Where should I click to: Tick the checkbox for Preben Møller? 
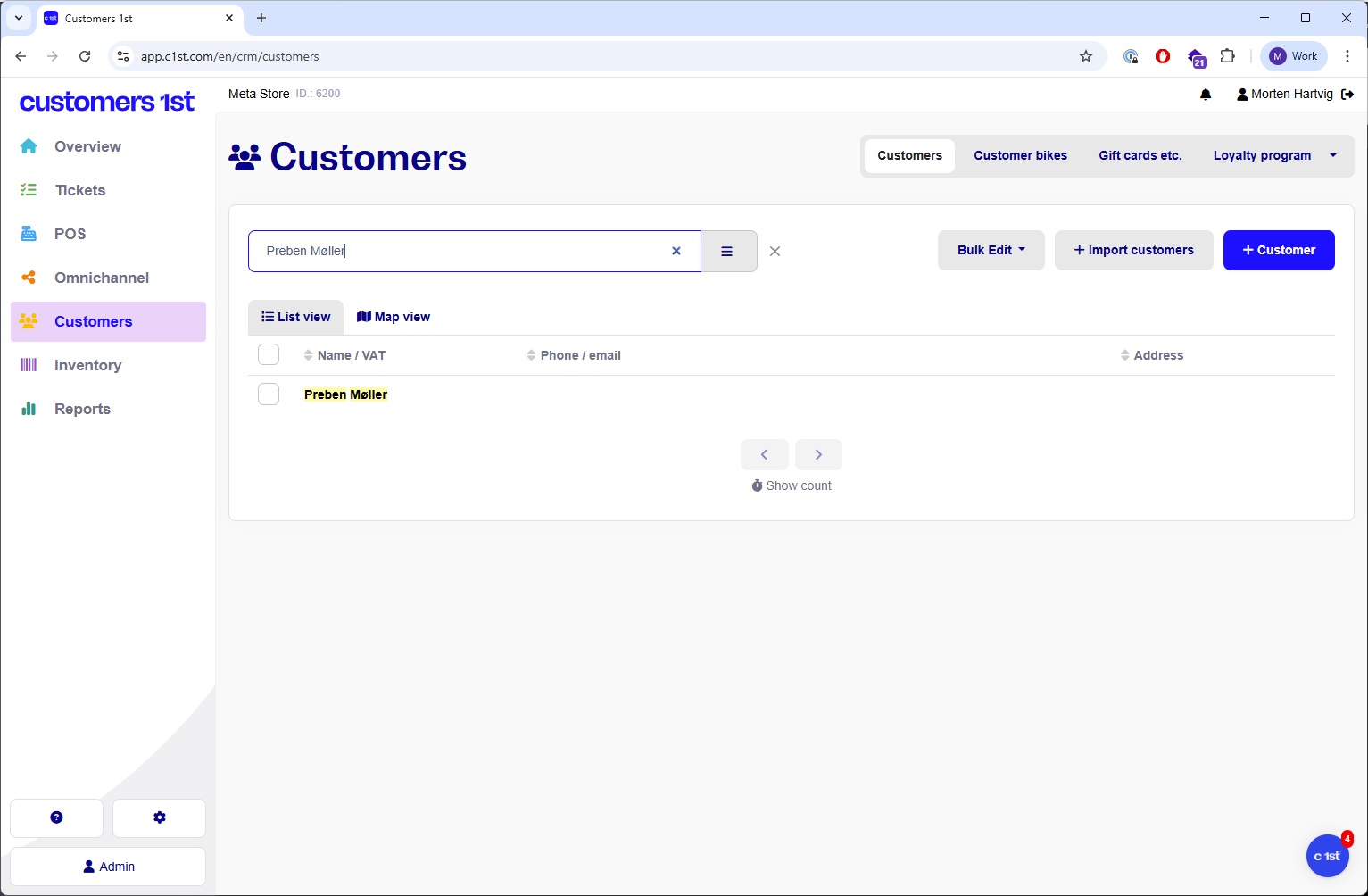269,394
